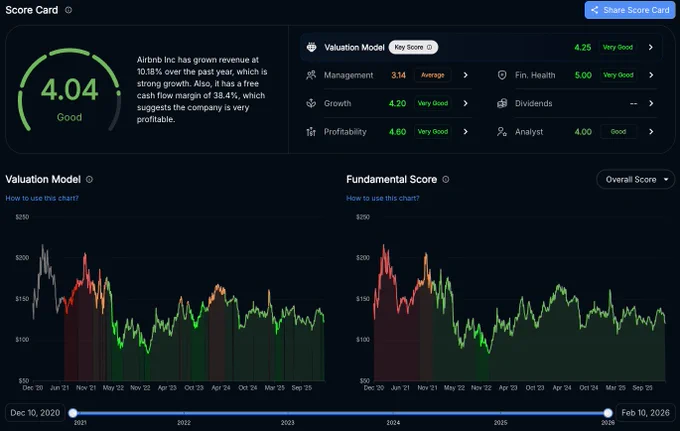The height and width of the screenshot is (431, 680).
Task: Click the Growth plant icon
Action: click(x=311, y=103)
